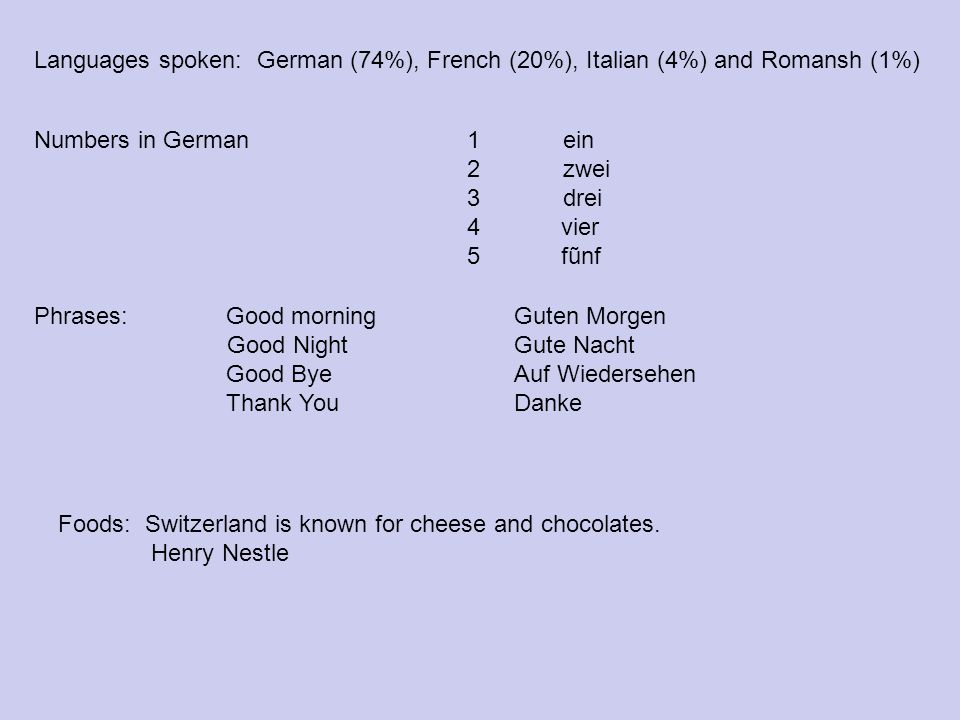Click the 'Languages spoken:' heading text
The height and width of the screenshot is (720, 960).
pos(138,61)
